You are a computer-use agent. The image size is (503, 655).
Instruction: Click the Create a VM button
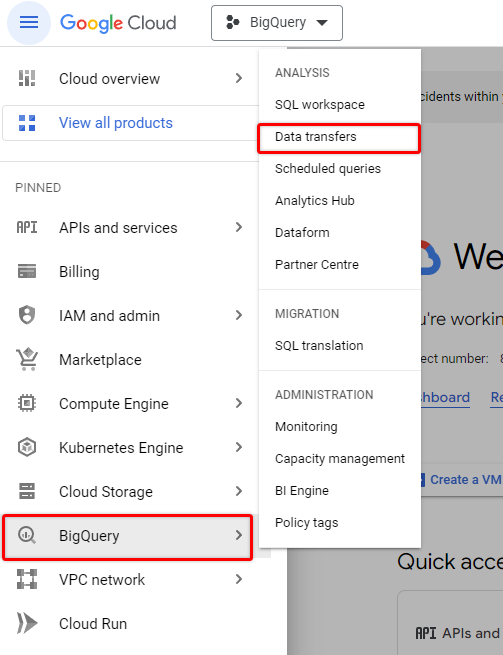pos(462,480)
